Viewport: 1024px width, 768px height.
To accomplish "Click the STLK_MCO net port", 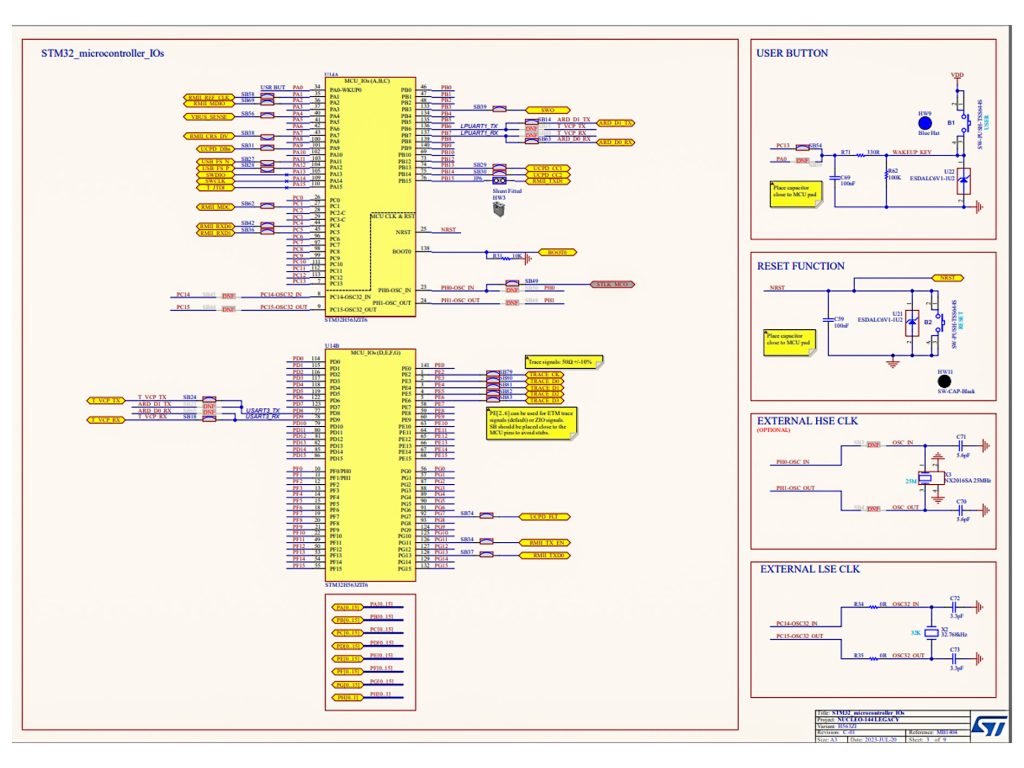I will click(x=612, y=284).
